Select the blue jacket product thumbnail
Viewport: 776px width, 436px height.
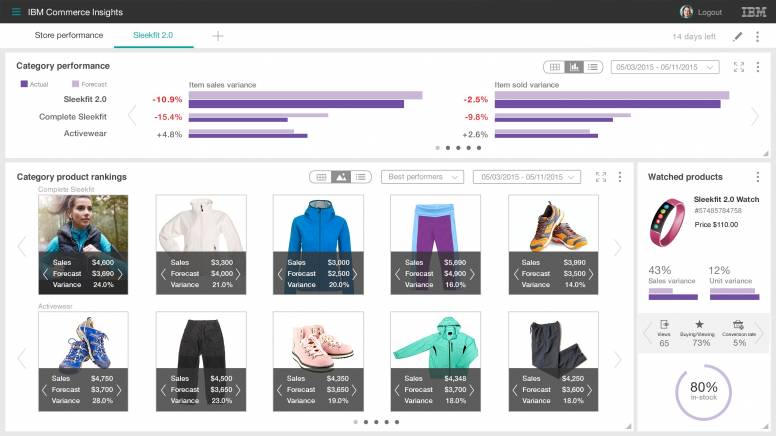tap(319, 230)
